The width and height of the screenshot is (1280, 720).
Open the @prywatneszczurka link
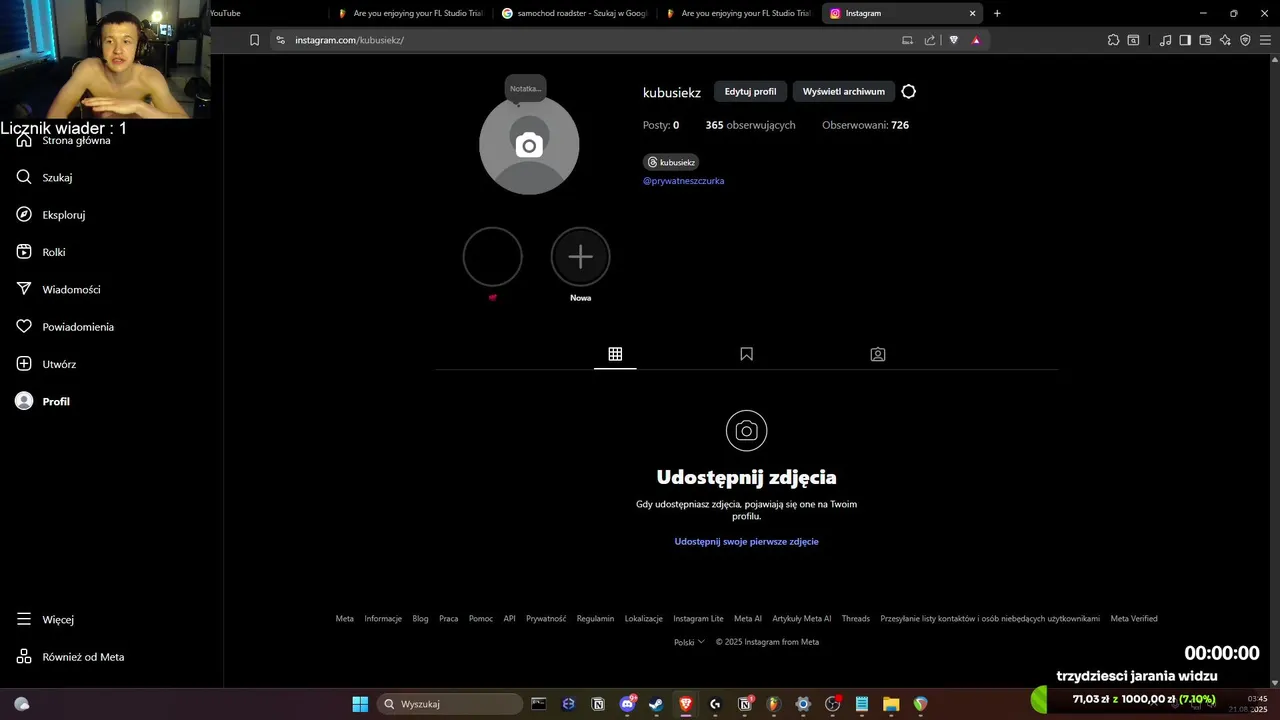pyautogui.click(x=683, y=181)
